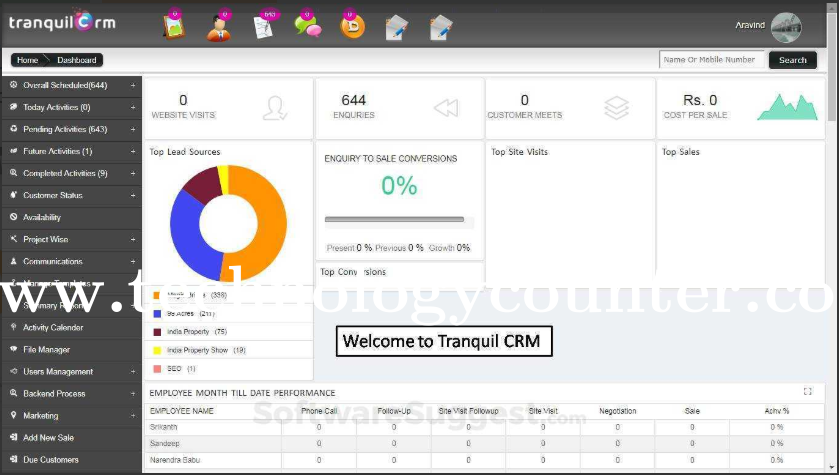Open the chat bubbles icon in toolbar

[x=308, y=26]
